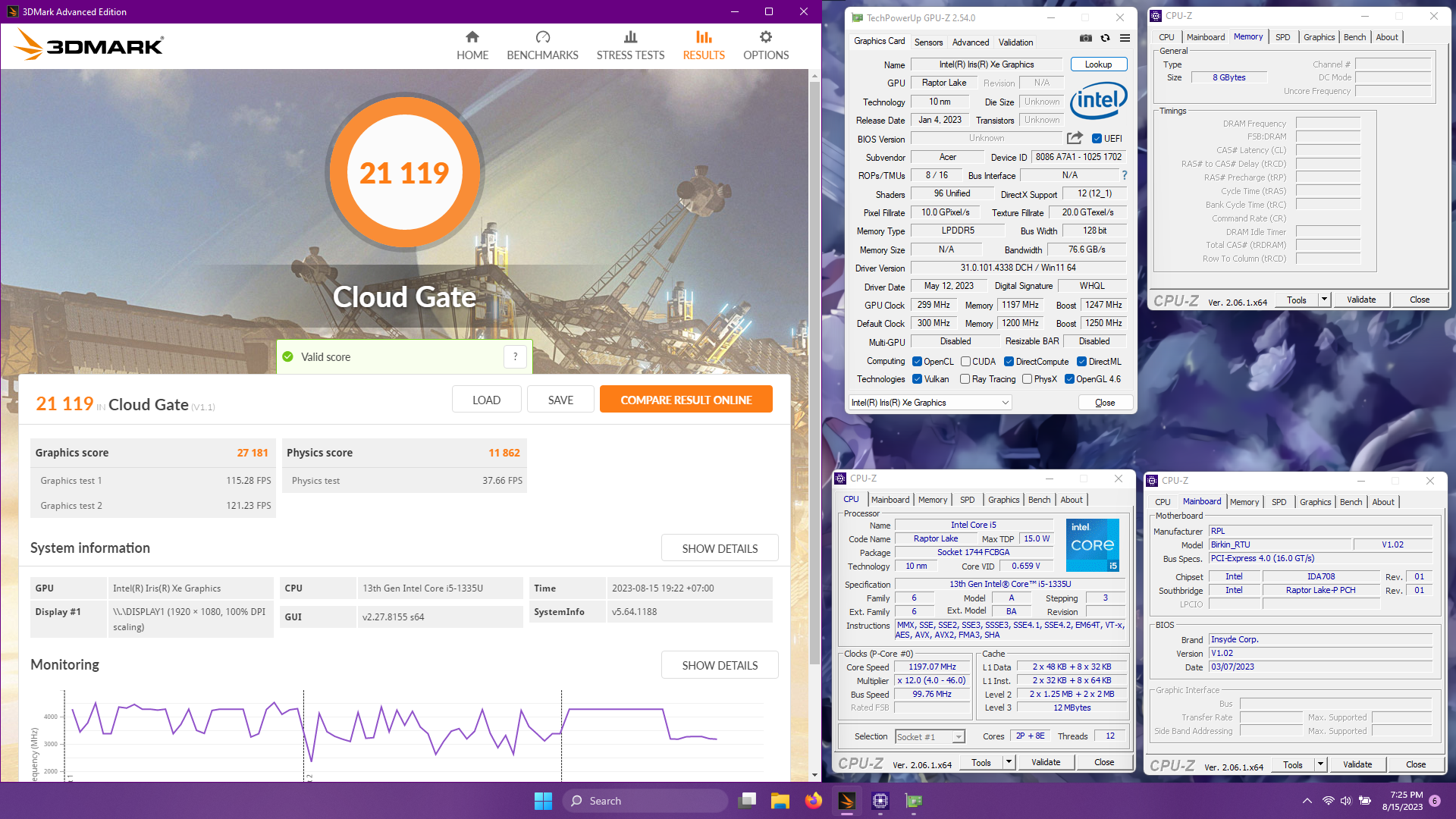Launch Firefox from the taskbar
The width and height of the screenshot is (1456, 819).
click(814, 801)
